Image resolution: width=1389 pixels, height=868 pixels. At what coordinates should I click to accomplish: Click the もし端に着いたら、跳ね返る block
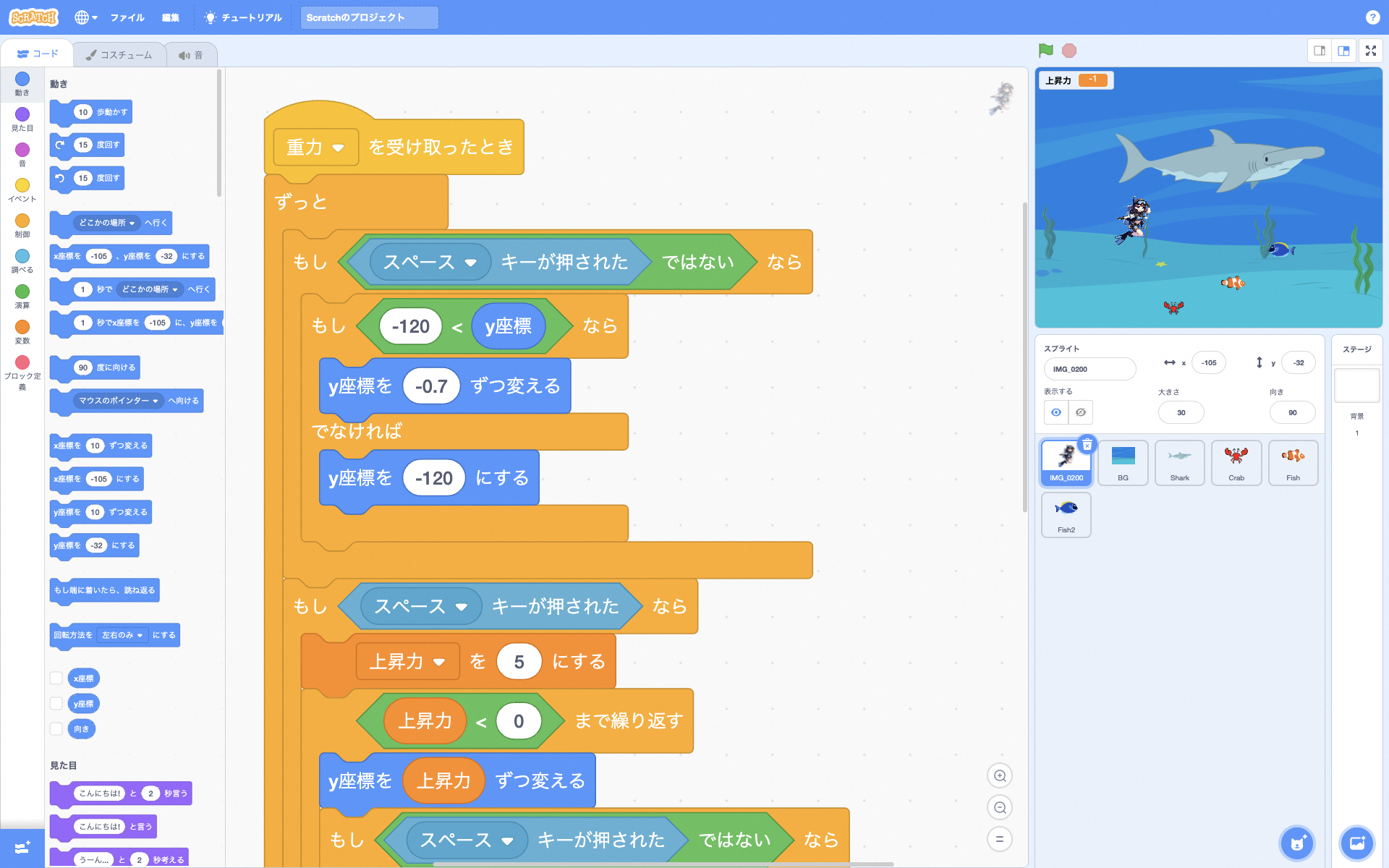point(105,590)
